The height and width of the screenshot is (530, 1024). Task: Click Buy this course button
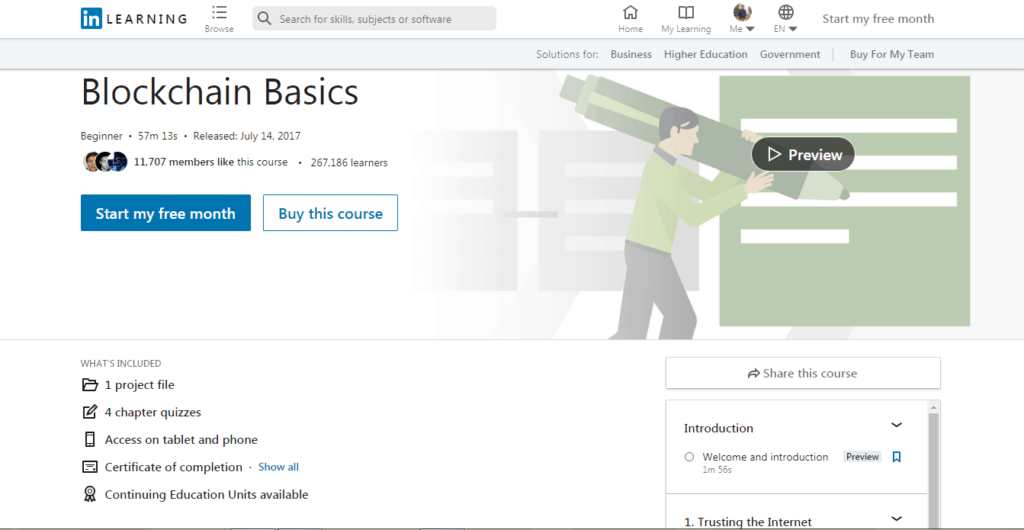click(x=330, y=213)
